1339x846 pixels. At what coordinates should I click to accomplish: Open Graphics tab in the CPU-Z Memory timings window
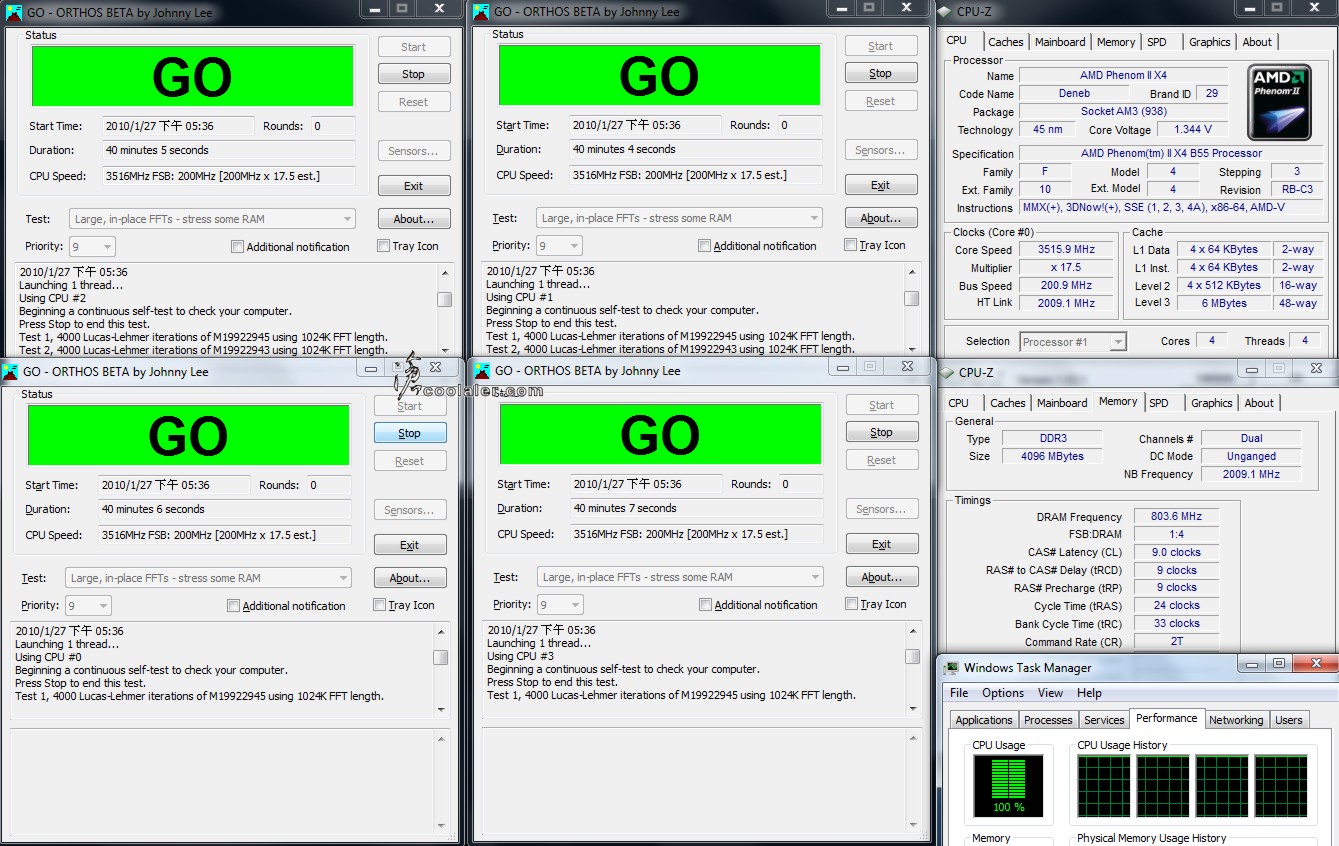coord(1212,403)
